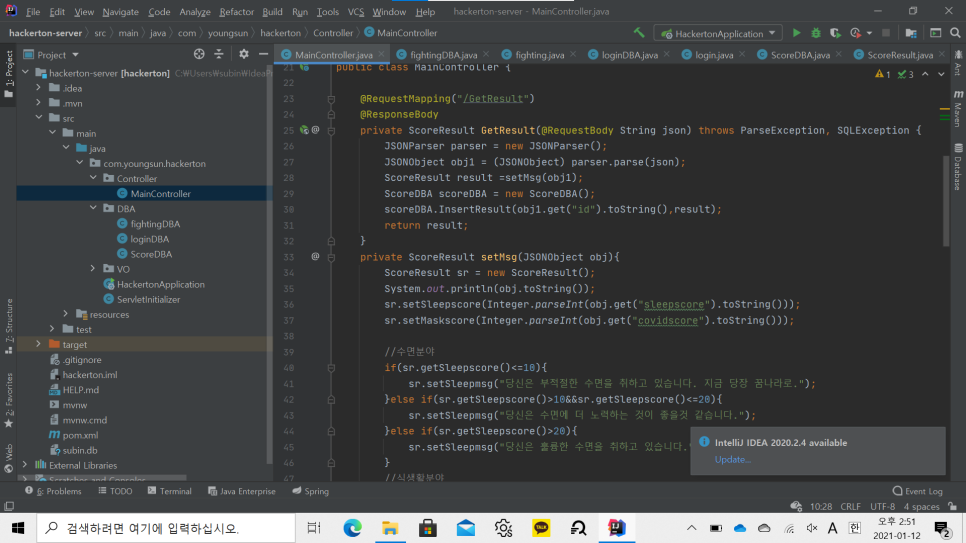Click the 4 spaces indent status
Viewport: 966px width, 543px height.
pos(921,507)
